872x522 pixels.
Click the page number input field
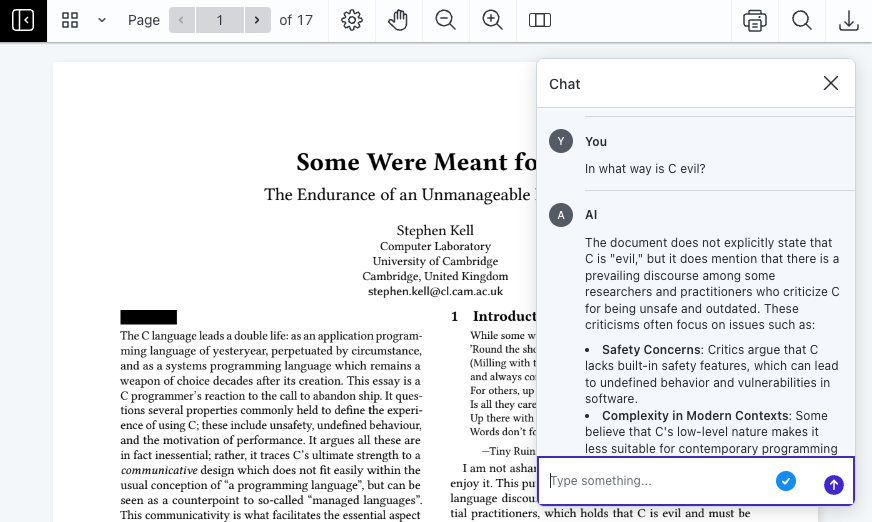[220, 21]
